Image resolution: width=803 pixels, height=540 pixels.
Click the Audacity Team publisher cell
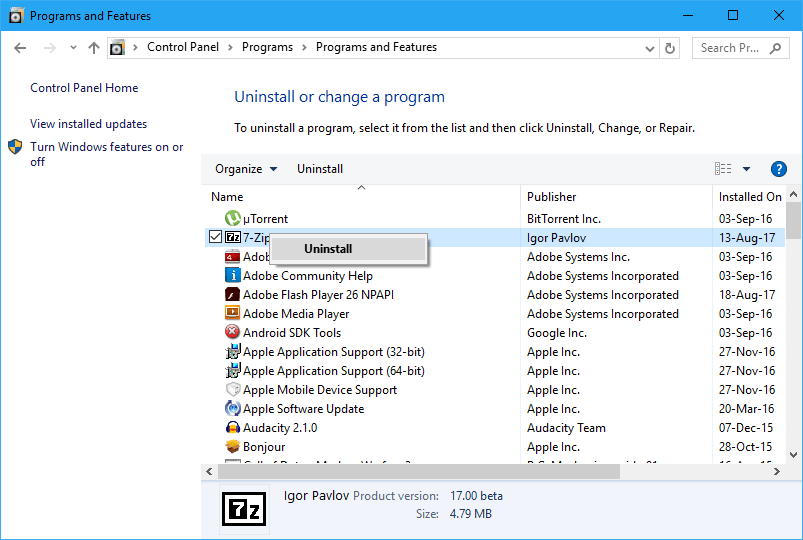point(566,428)
